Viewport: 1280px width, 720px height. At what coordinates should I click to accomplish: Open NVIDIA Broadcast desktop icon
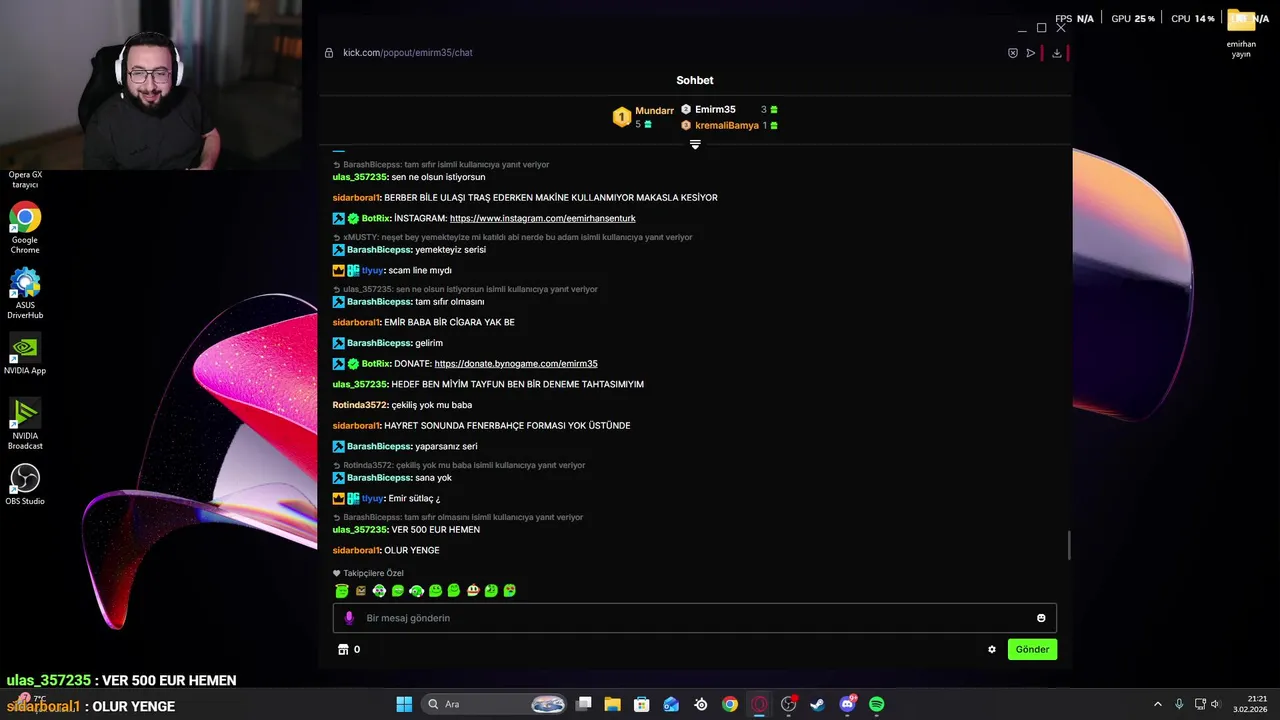click(25, 423)
